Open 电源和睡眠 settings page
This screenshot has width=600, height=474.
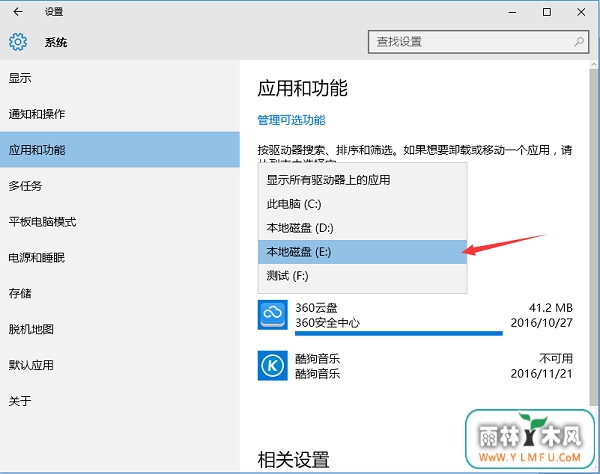click(120, 258)
